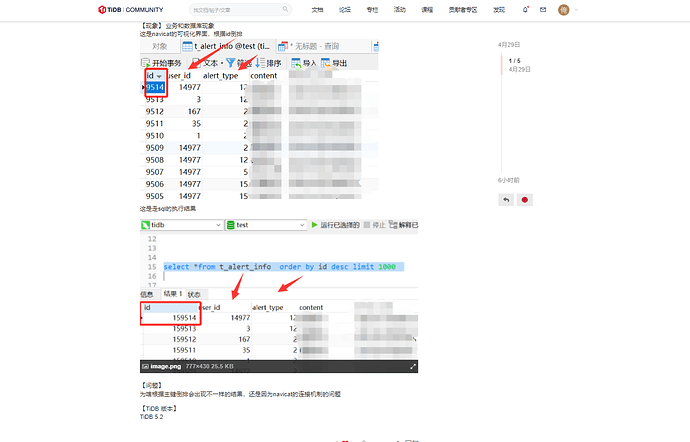Viewport: 690px width, 442px height.
Task: Open the SQL query result screenshot
Action: point(279,295)
